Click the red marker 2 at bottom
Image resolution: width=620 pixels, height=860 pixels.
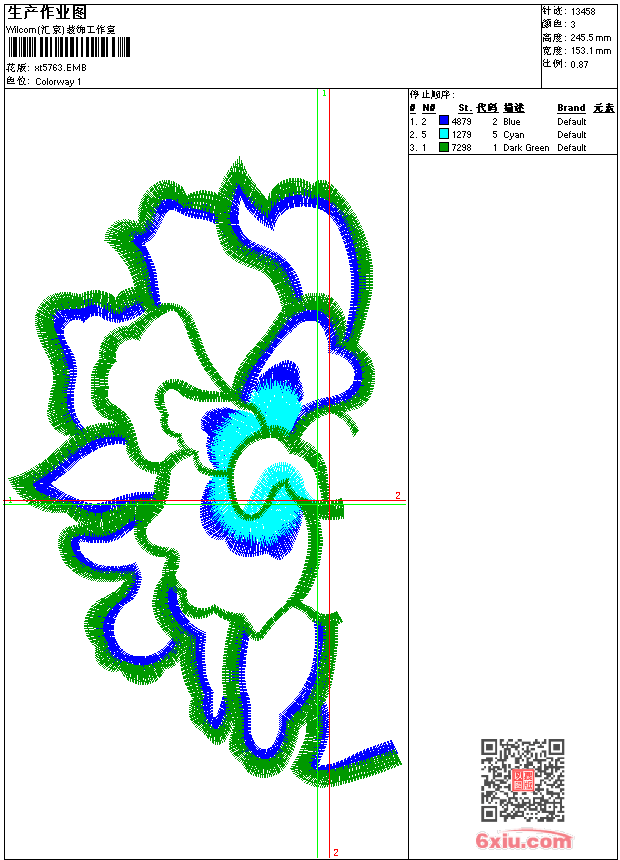point(336,852)
